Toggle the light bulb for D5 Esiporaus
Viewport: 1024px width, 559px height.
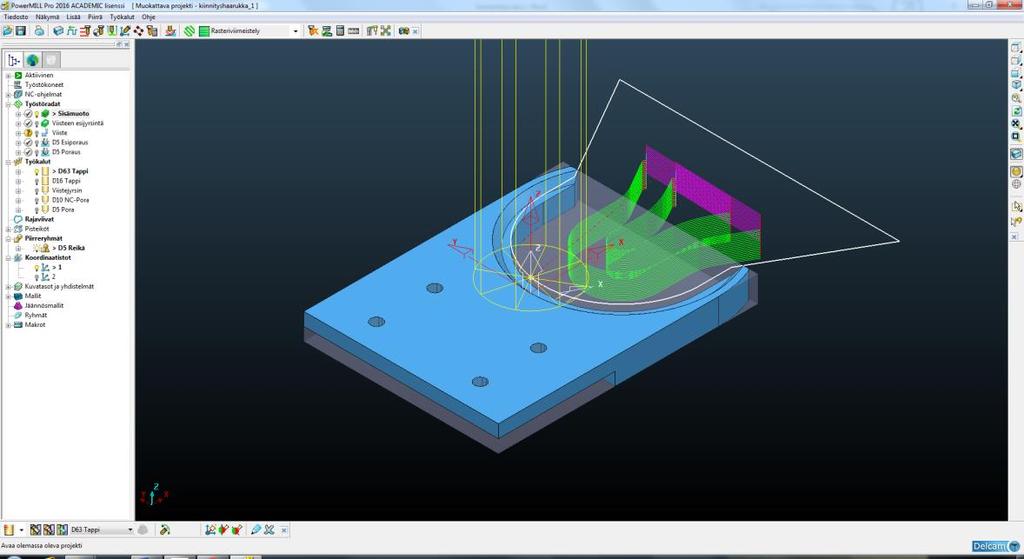point(37,142)
